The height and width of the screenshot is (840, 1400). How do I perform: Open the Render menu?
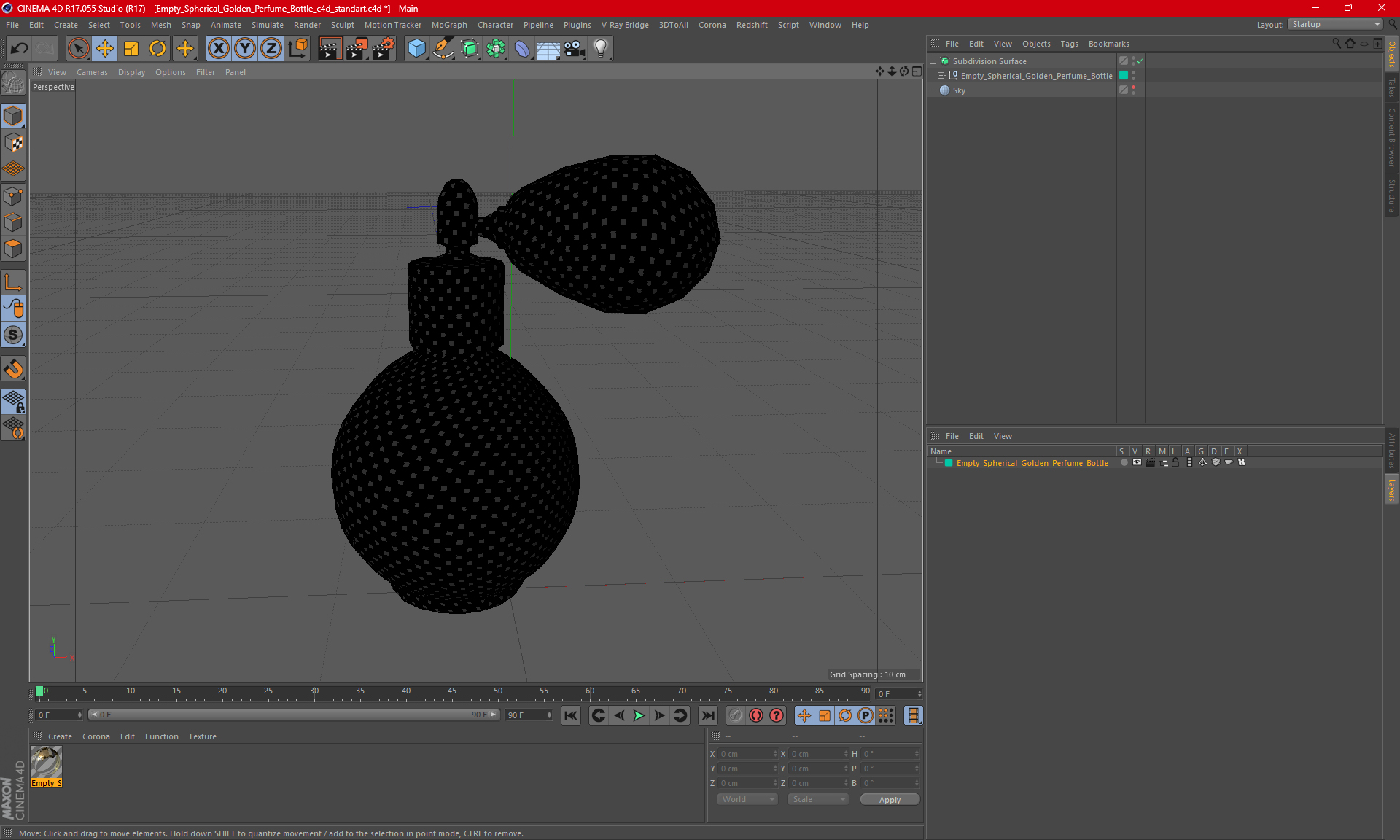click(307, 25)
